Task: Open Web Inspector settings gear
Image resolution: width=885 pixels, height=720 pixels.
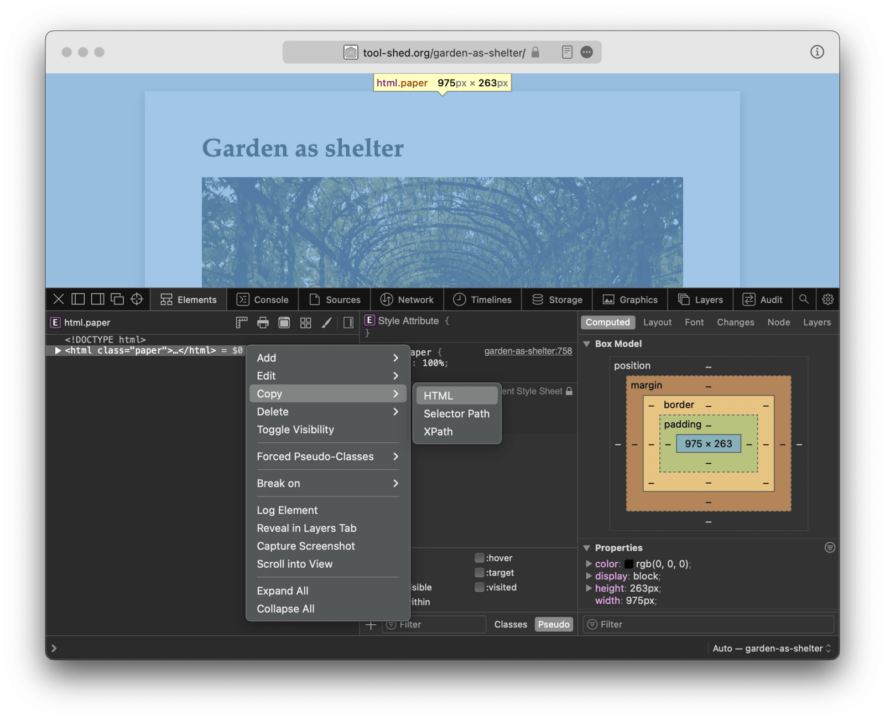Action: click(827, 299)
